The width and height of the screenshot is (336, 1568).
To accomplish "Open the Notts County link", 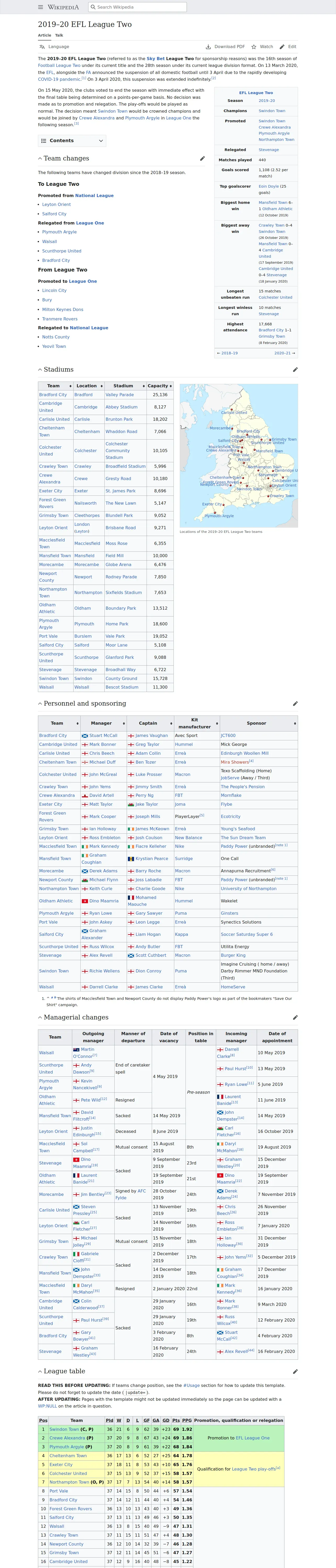I will 56,337.
